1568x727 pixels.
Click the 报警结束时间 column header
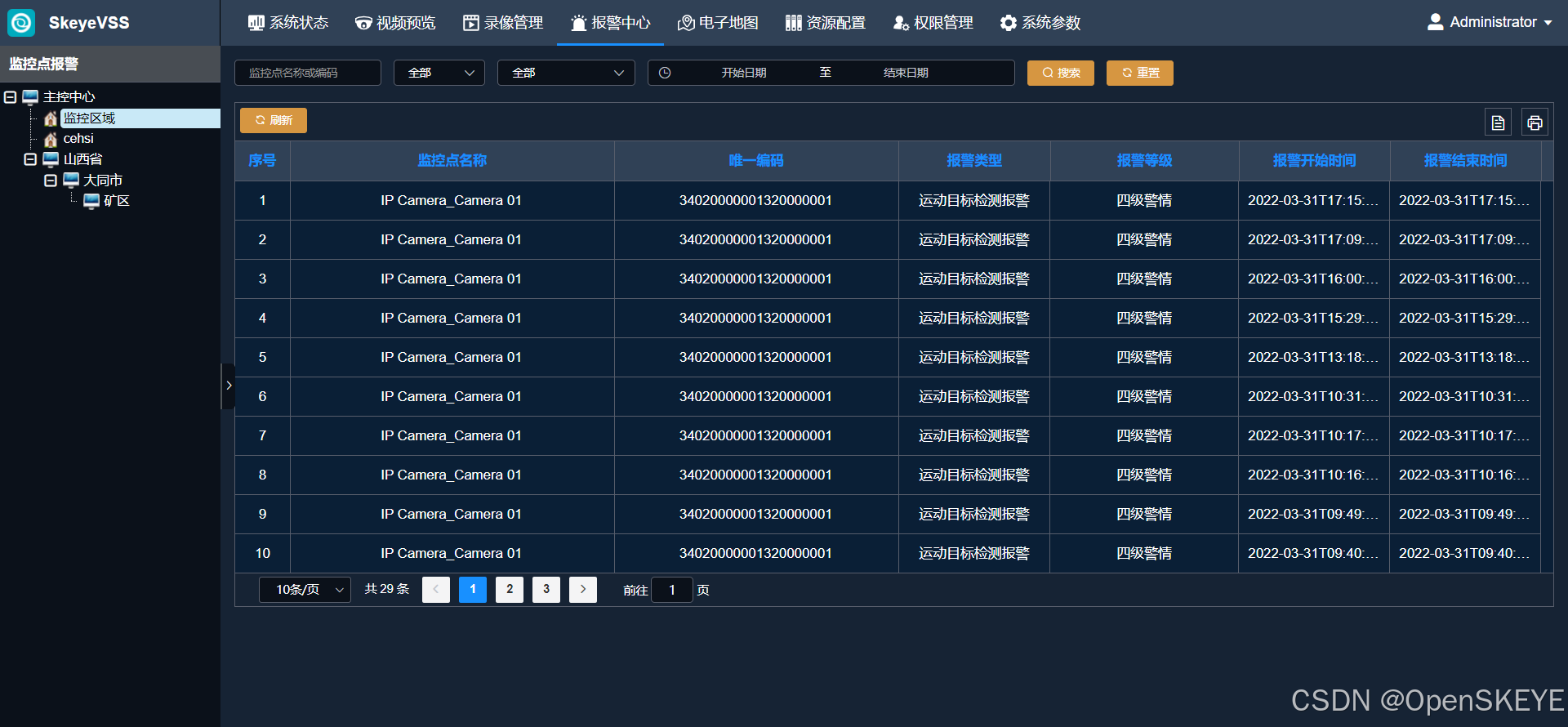(1465, 160)
